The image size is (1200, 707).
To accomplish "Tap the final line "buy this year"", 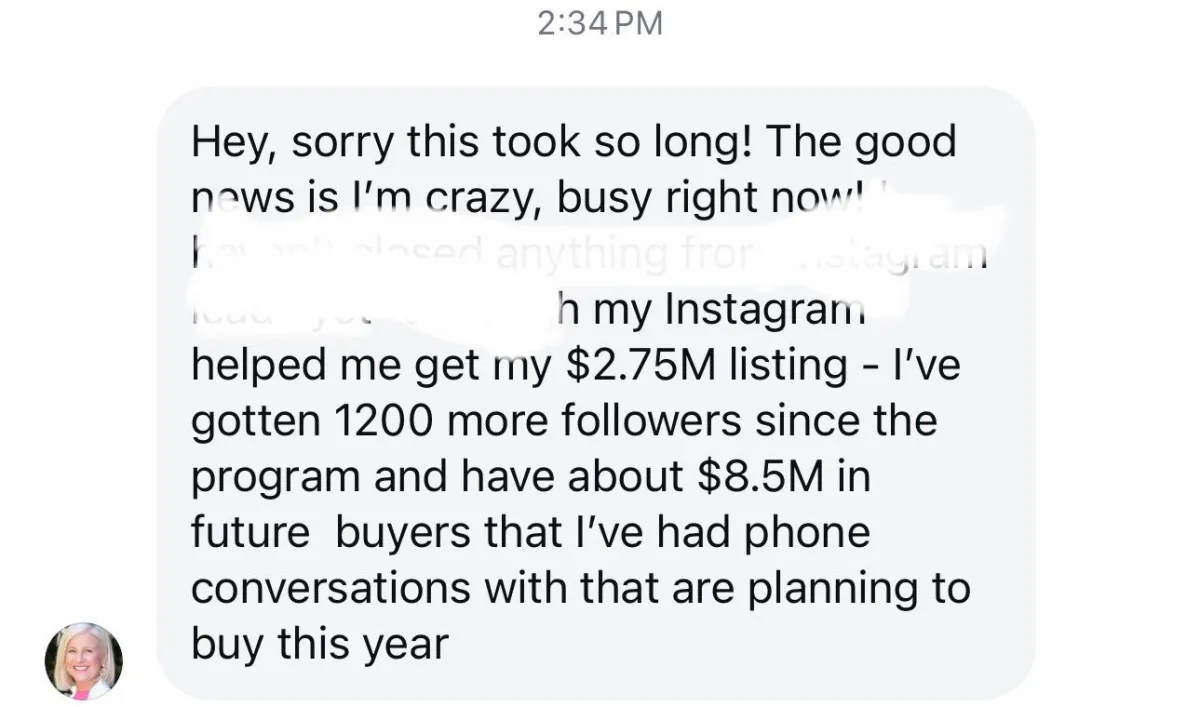I will tap(320, 645).
